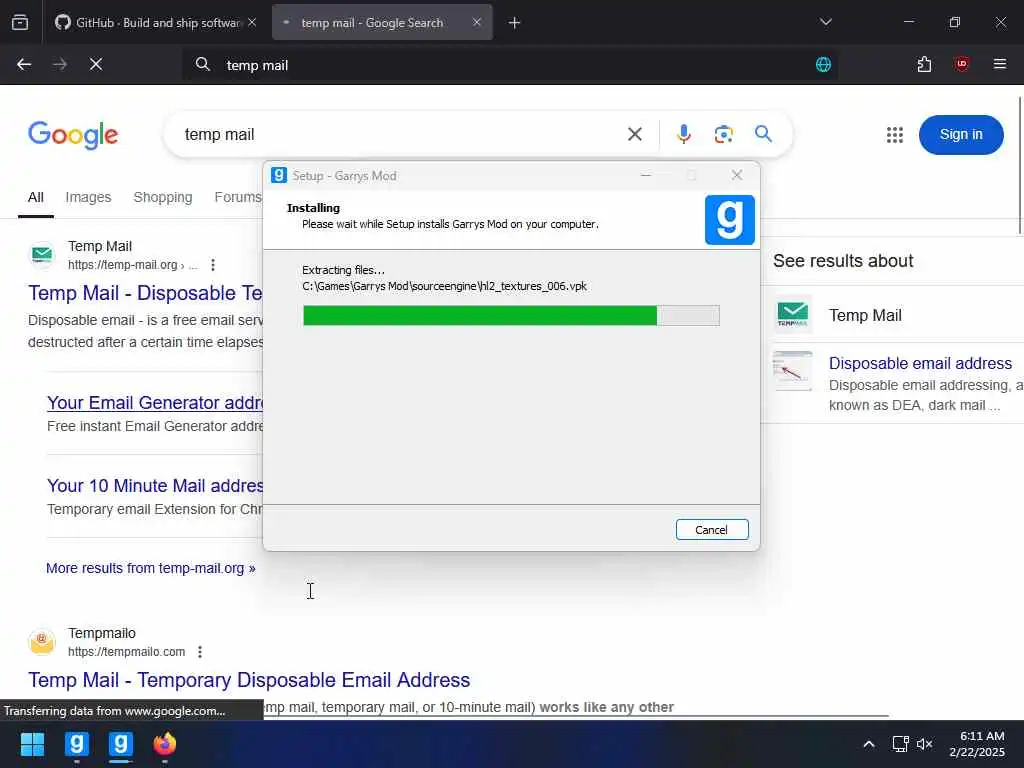Click the Google logo
The width and height of the screenshot is (1024, 768).
[73, 135]
